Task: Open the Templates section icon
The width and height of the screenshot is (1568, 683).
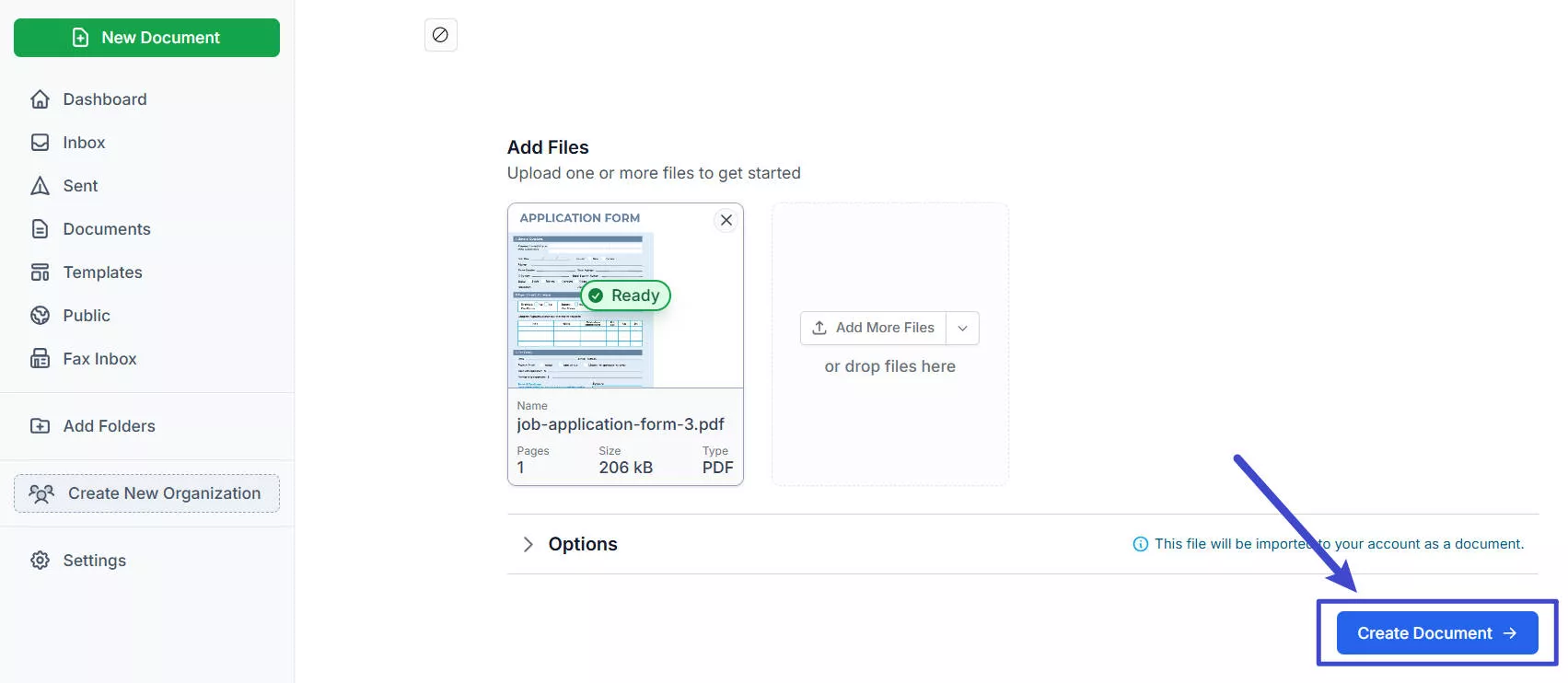Action: click(41, 272)
